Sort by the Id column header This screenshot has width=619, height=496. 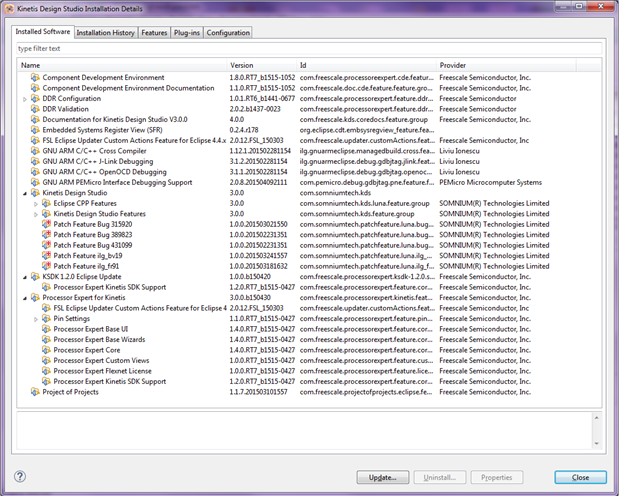coord(366,65)
